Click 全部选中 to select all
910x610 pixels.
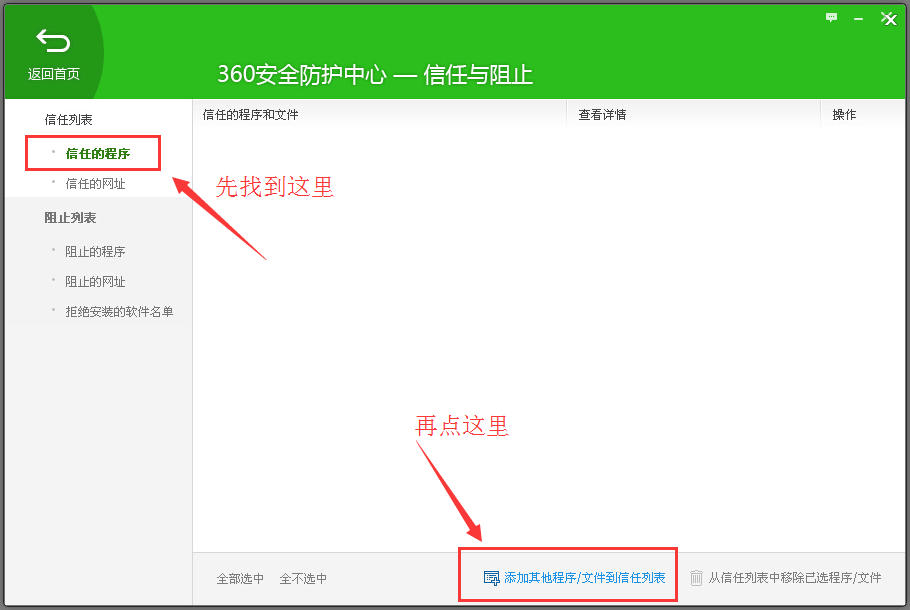click(240, 579)
